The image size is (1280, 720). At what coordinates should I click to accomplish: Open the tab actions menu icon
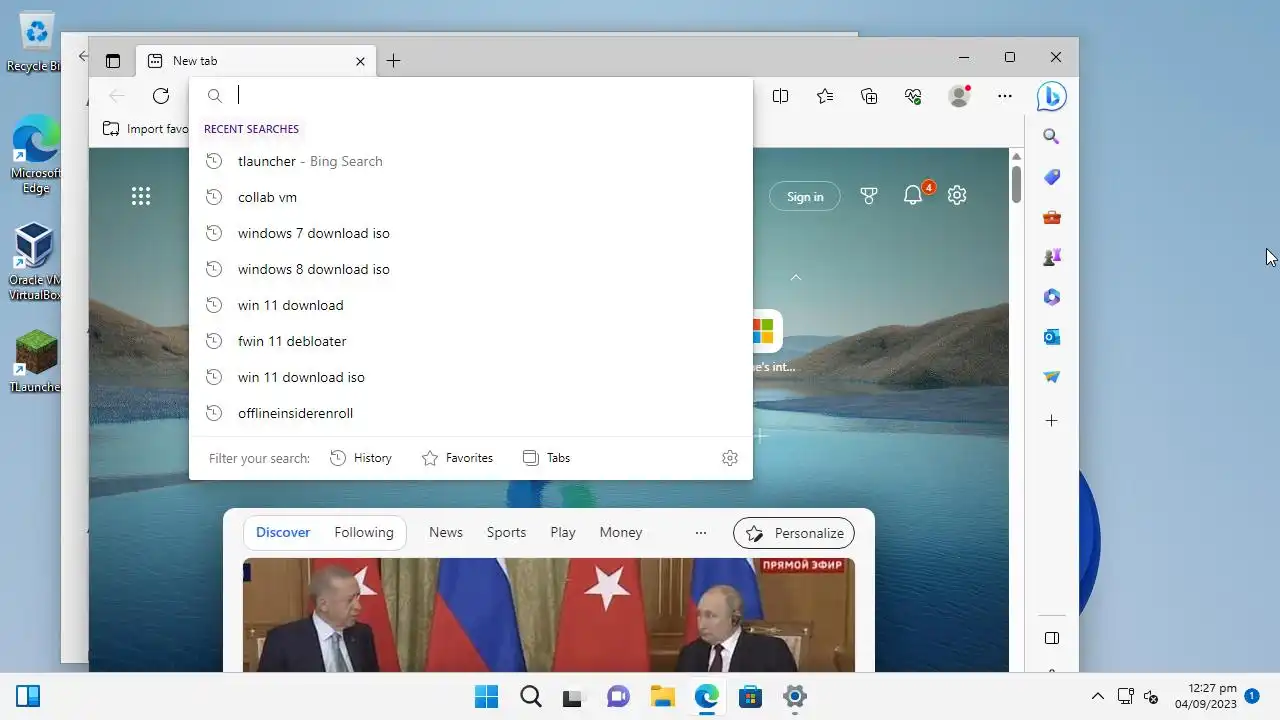coord(113,61)
